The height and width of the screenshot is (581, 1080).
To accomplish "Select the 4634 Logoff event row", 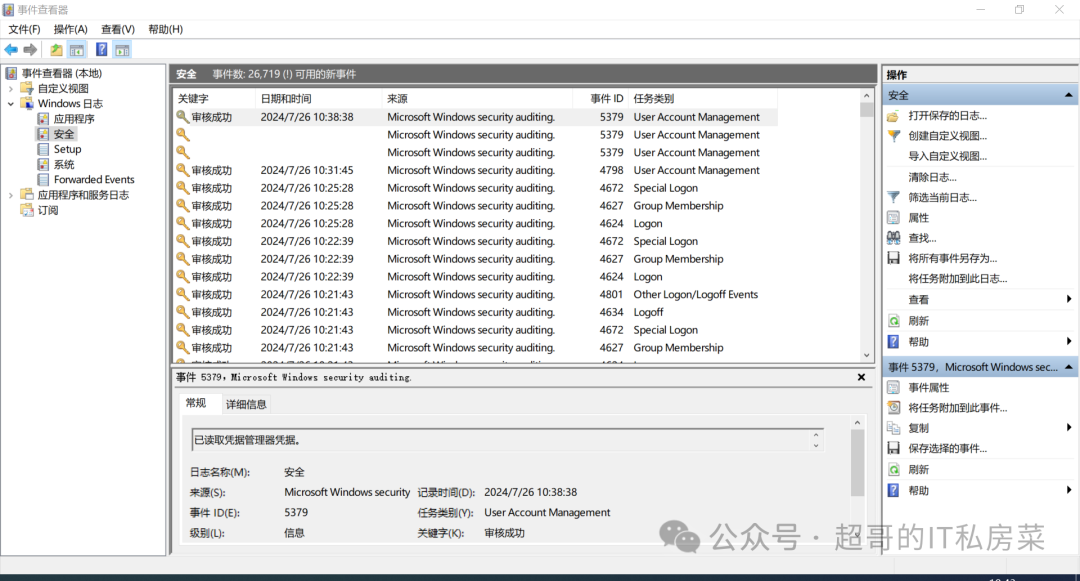I will click(x=475, y=313).
